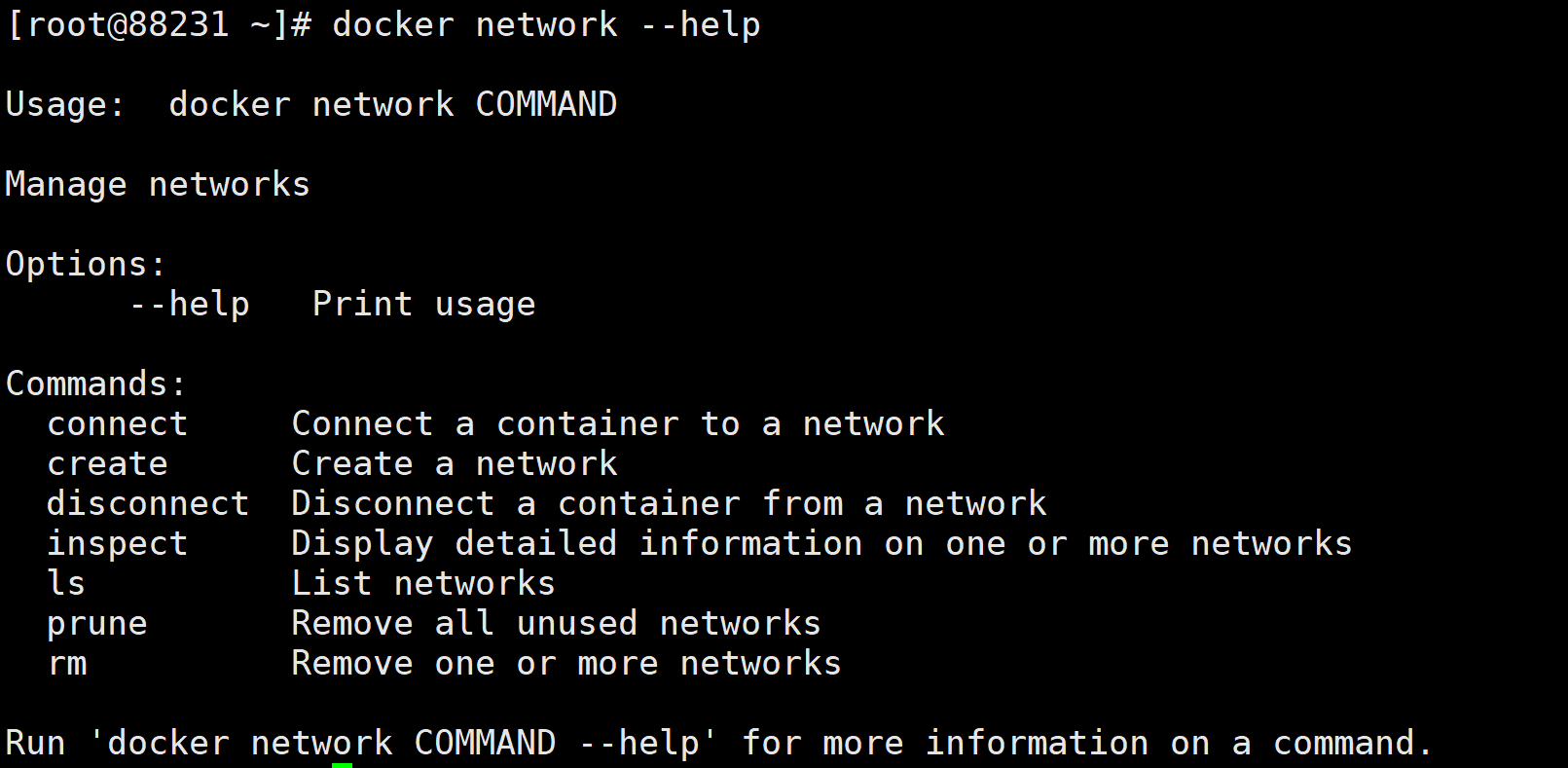Click the 'Manage networks' description line
Viewport: 1568px width, 768px height.
tap(158, 185)
